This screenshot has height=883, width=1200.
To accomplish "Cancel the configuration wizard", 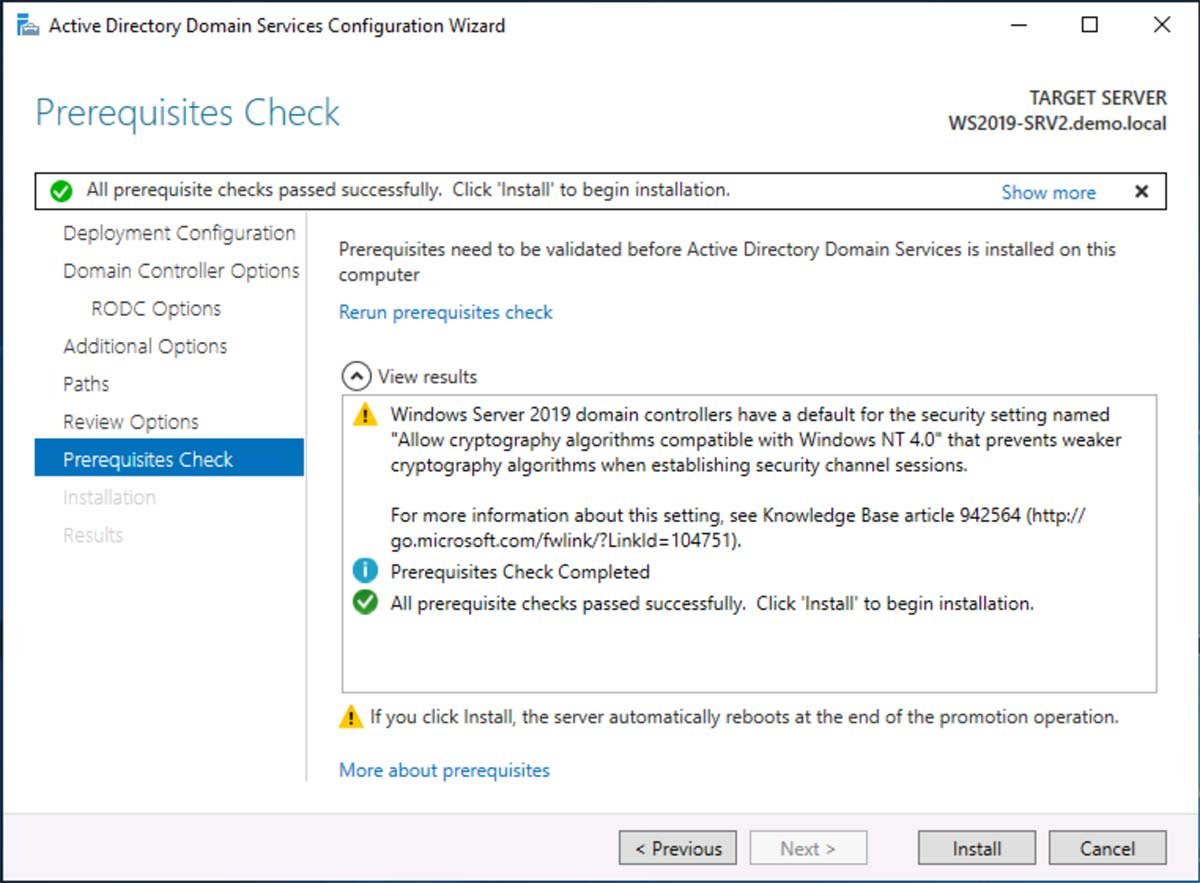I will 1107,848.
